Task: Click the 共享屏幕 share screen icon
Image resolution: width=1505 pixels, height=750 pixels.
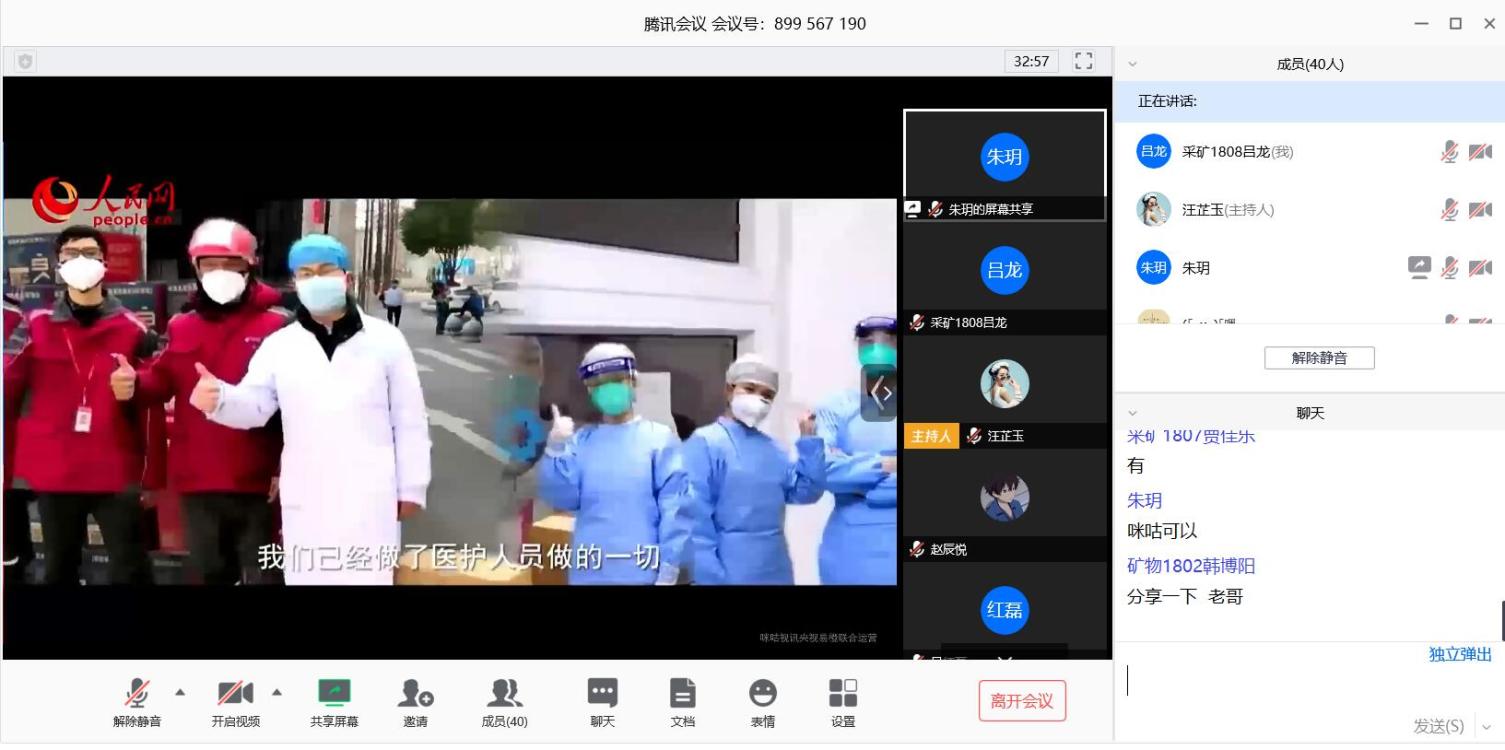Action: [x=334, y=693]
